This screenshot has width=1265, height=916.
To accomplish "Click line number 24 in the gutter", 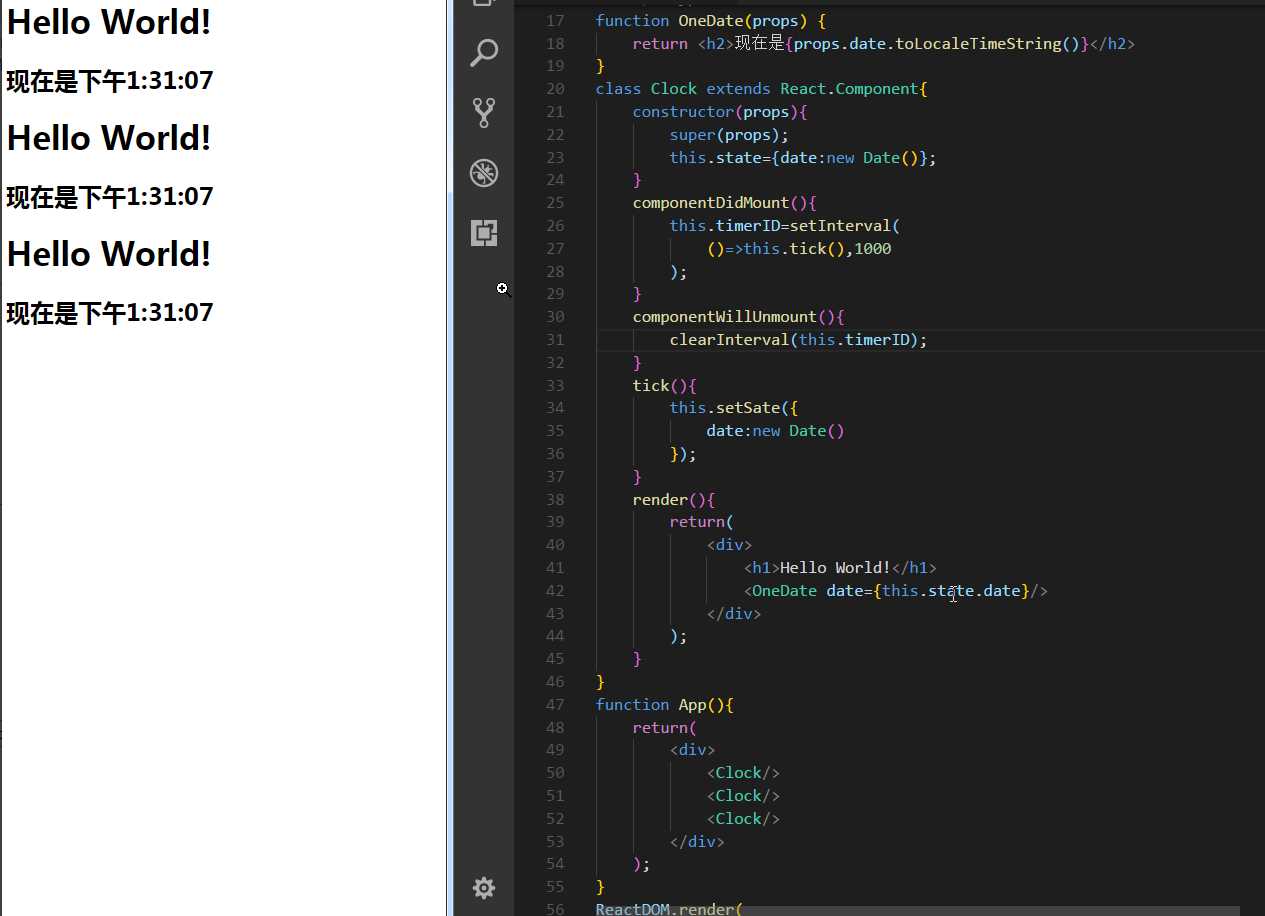I will click(x=555, y=180).
